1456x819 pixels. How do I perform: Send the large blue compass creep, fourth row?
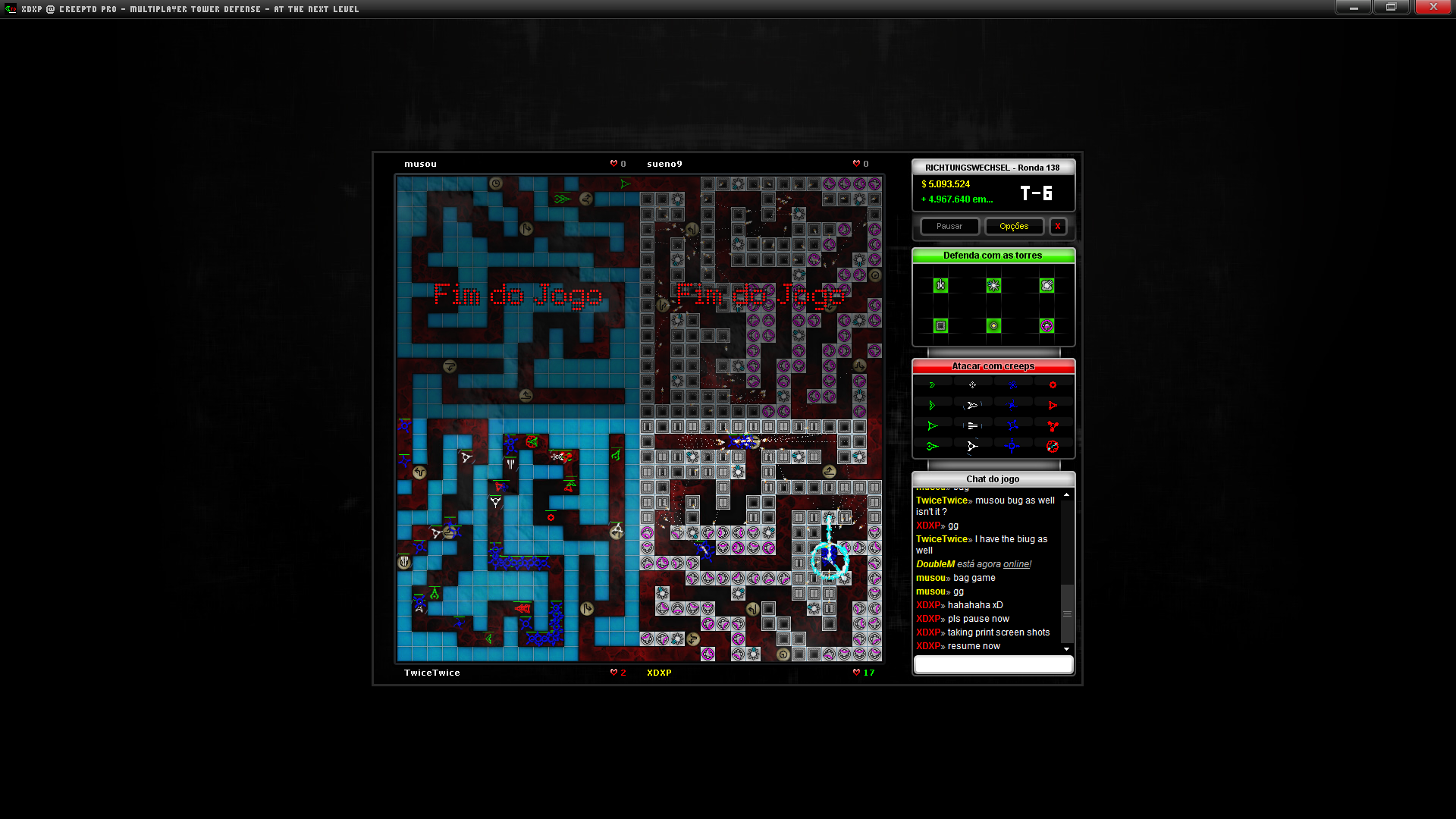coord(1012,446)
